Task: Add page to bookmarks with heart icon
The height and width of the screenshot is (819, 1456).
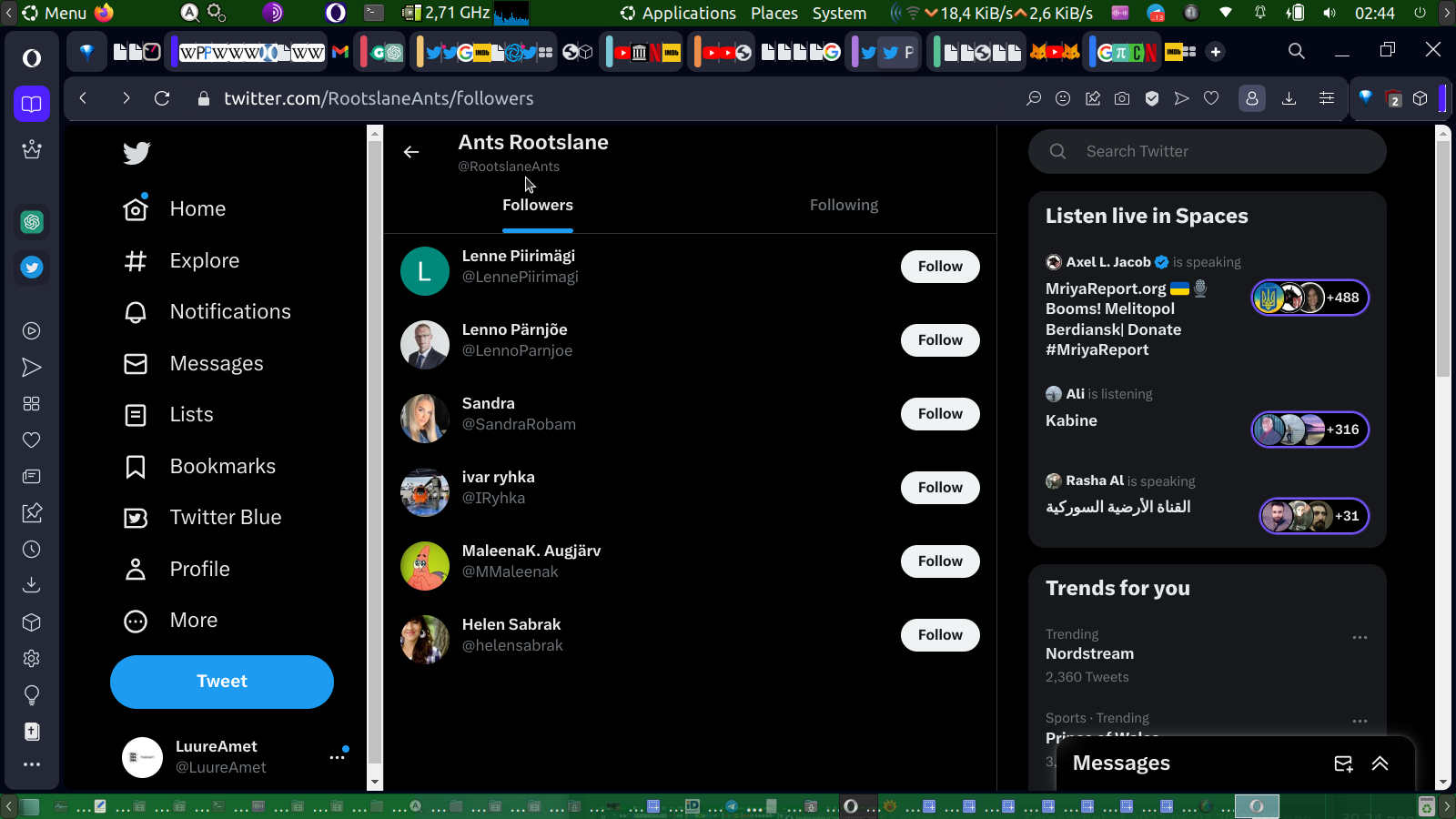Action: pos(1211,98)
